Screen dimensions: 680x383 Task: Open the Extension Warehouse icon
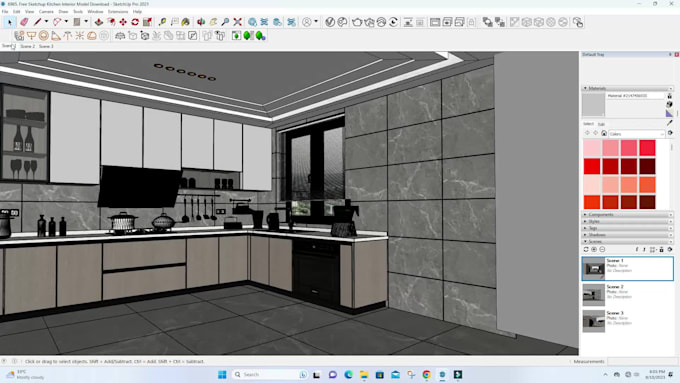[x=291, y=22]
